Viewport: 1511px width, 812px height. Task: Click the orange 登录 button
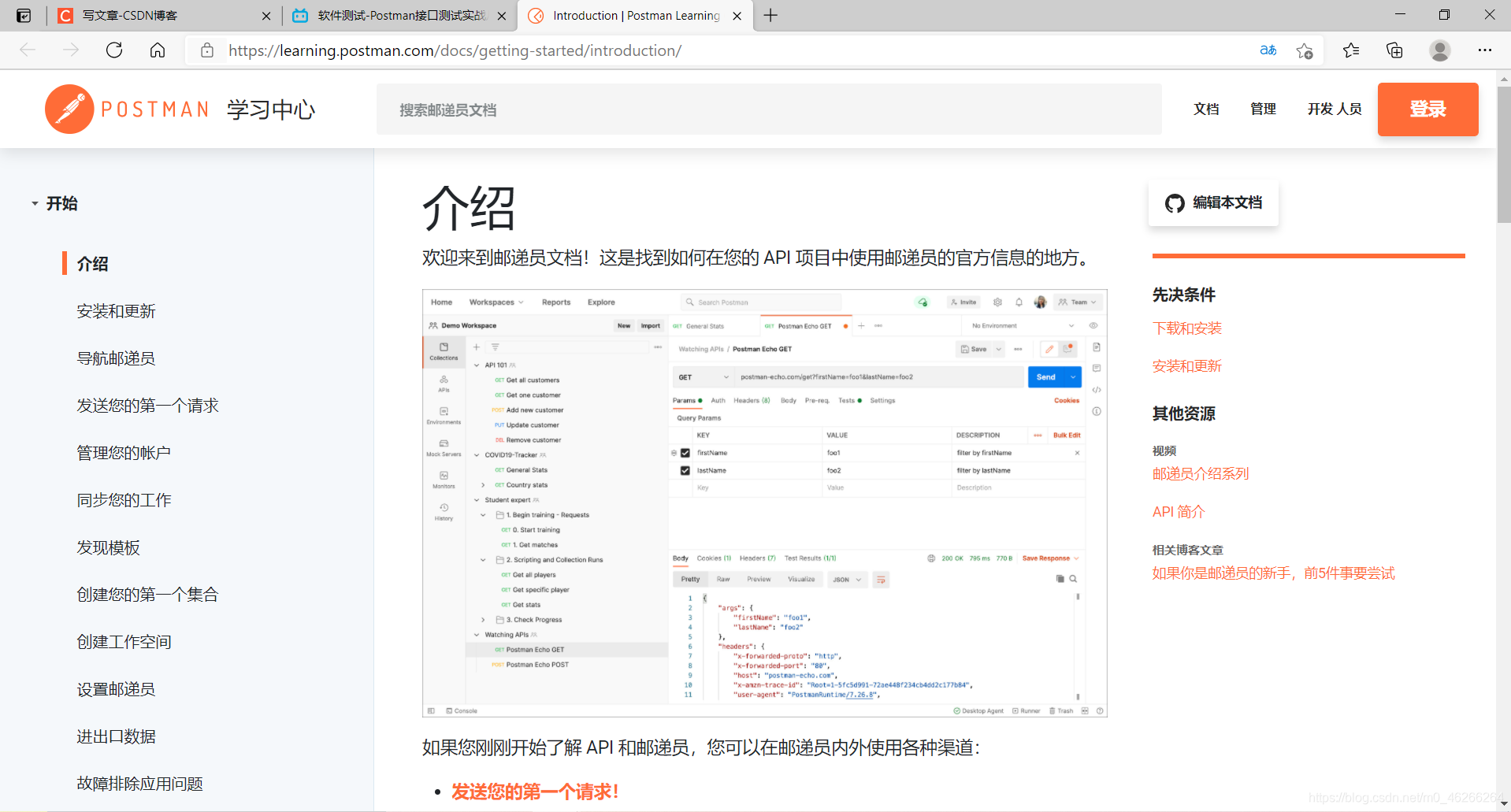[x=1427, y=109]
